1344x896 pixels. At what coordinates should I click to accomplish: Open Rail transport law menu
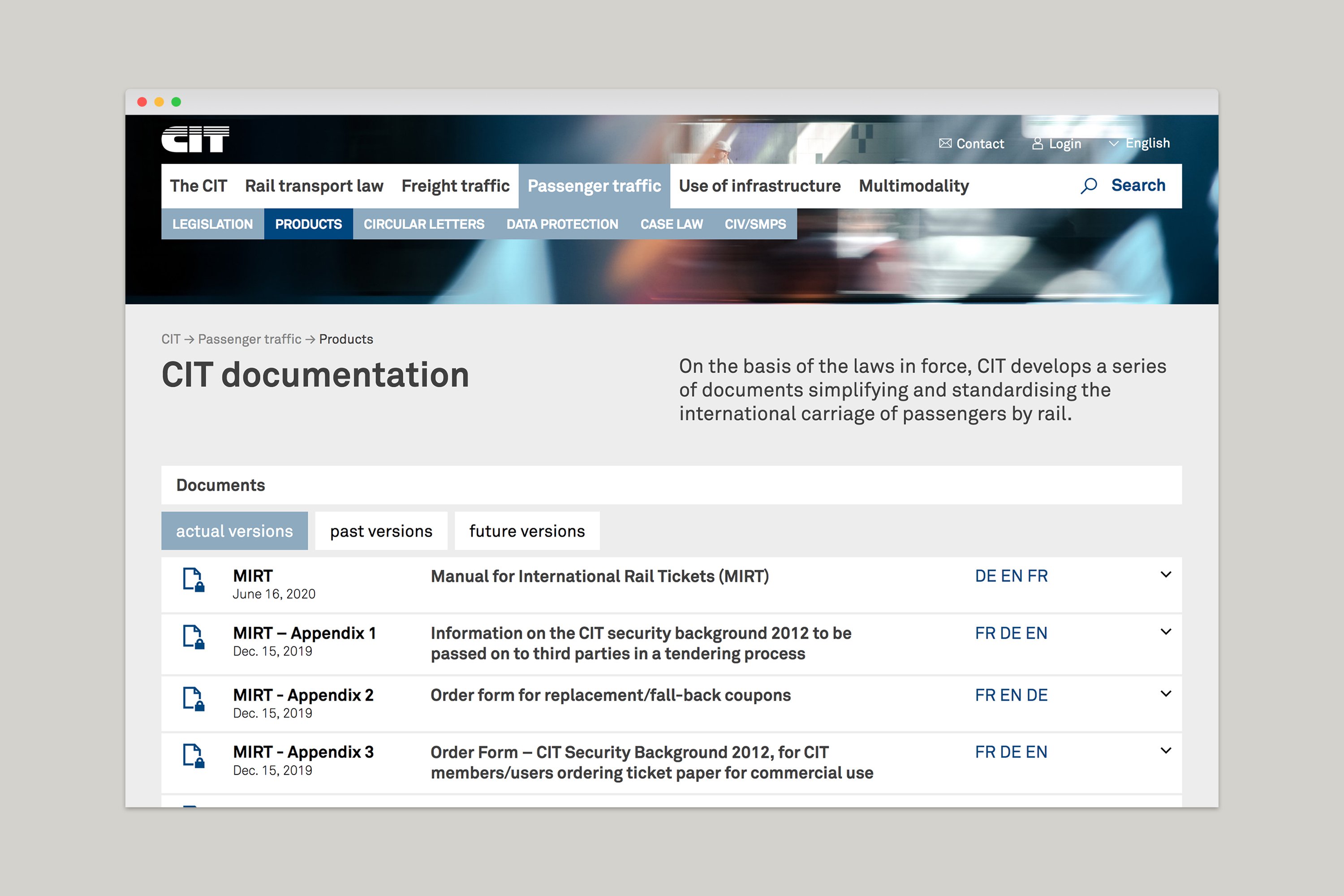tap(314, 186)
